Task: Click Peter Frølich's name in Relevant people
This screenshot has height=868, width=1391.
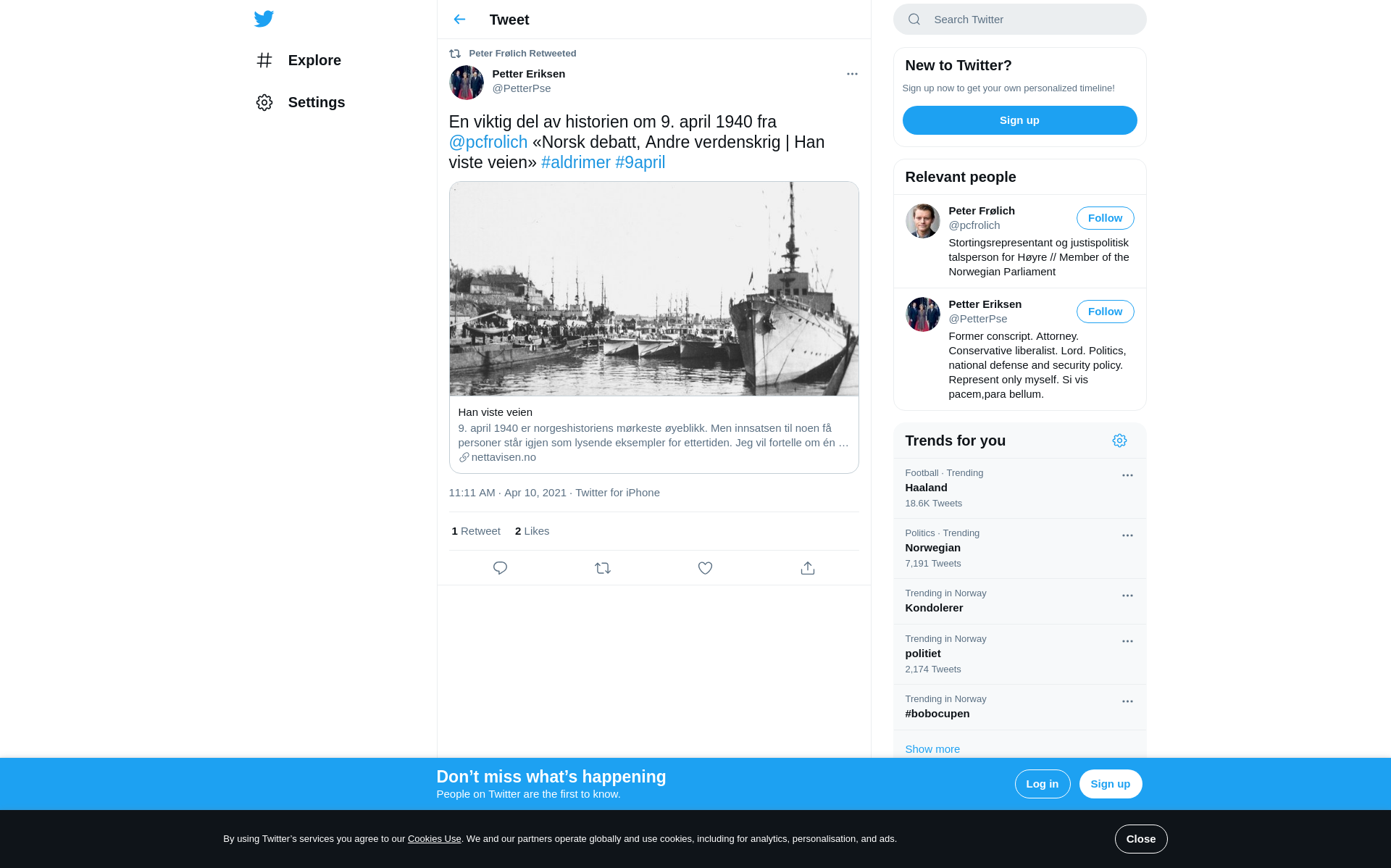Action: [x=982, y=211]
